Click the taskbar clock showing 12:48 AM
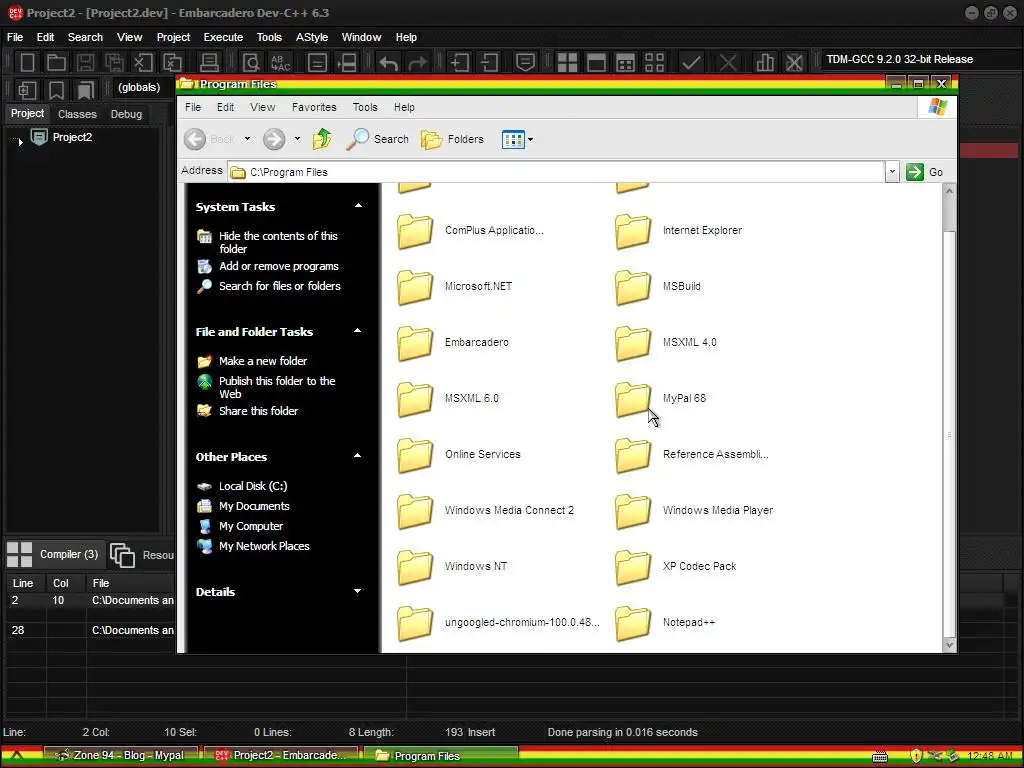Viewport: 1024px width, 768px height. (990, 756)
